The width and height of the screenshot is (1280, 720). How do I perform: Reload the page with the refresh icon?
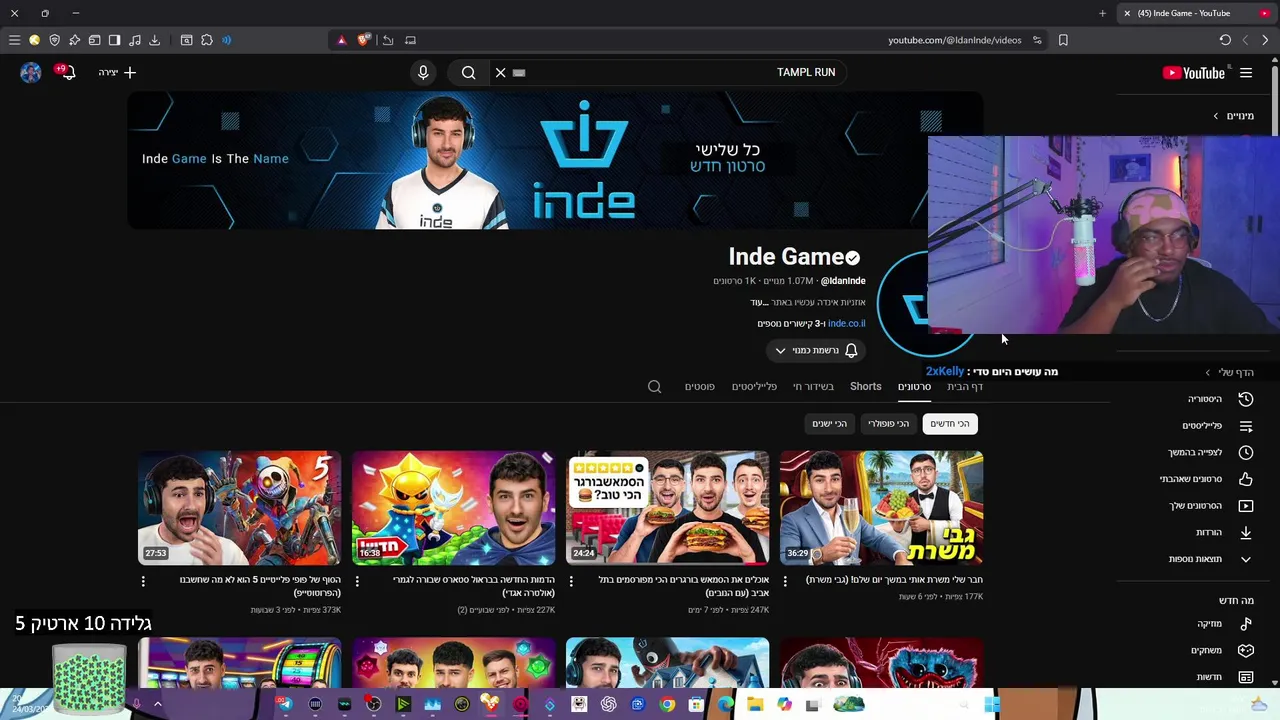(x=1225, y=40)
